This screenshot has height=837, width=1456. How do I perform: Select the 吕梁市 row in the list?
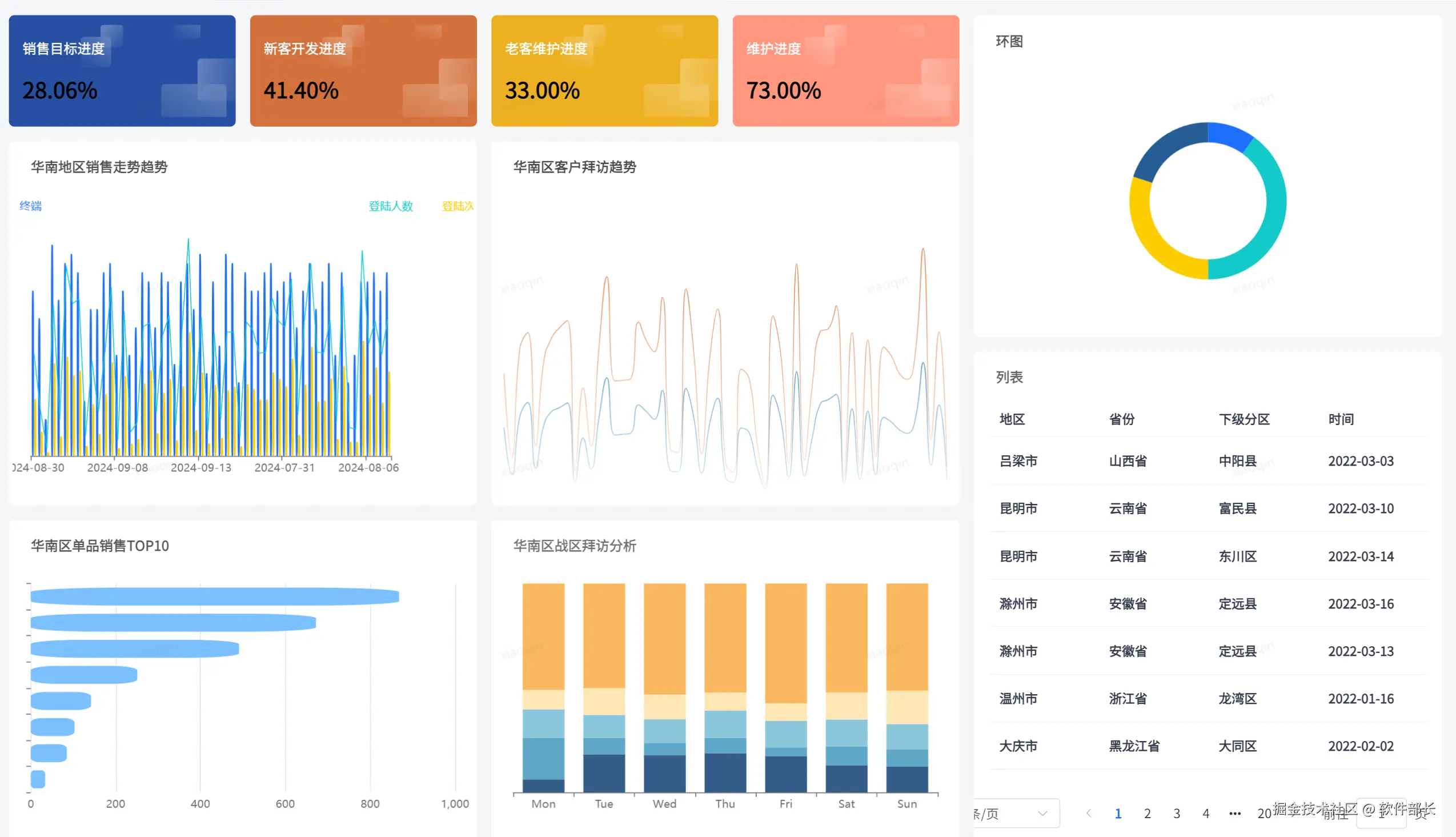pyautogui.click(x=1206, y=460)
